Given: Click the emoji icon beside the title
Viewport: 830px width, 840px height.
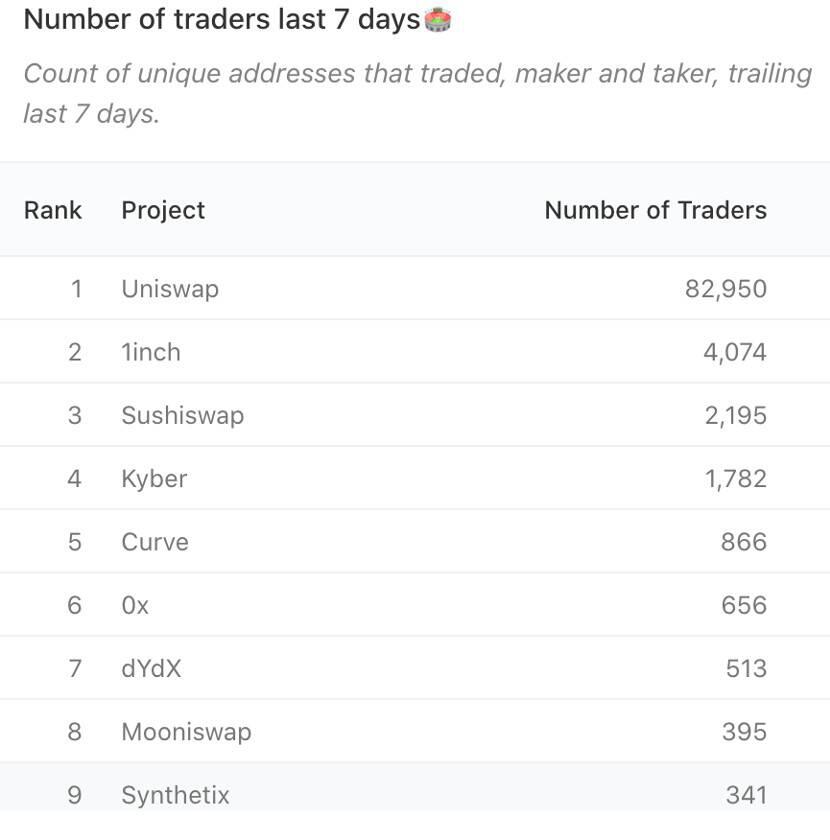Looking at the screenshot, I should [x=438, y=20].
